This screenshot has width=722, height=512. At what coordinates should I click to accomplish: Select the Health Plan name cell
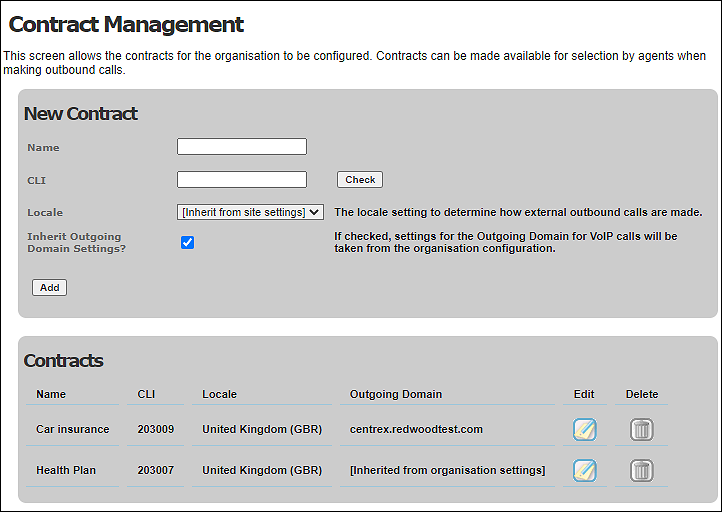click(66, 470)
